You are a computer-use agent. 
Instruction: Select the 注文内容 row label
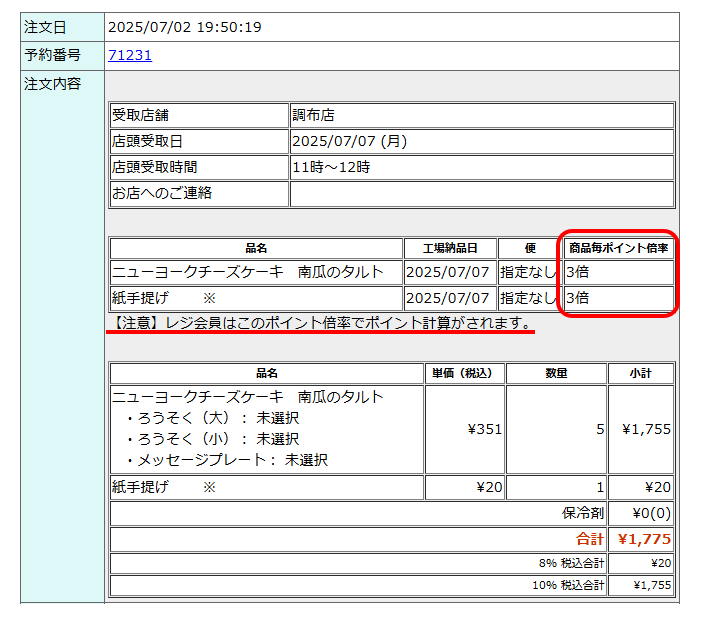click(52, 83)
